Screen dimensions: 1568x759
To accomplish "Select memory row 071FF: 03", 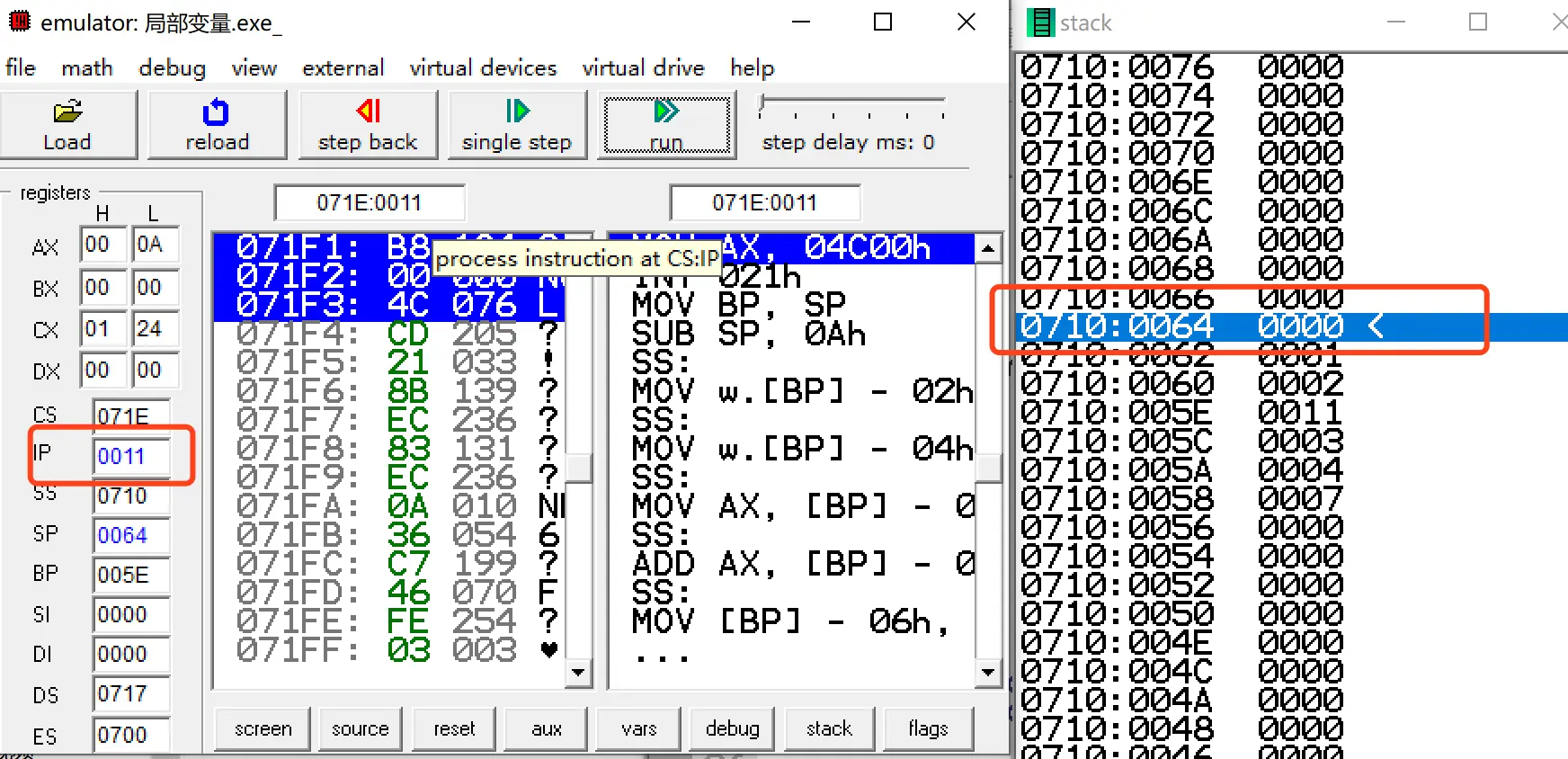I will coord(389,651).
